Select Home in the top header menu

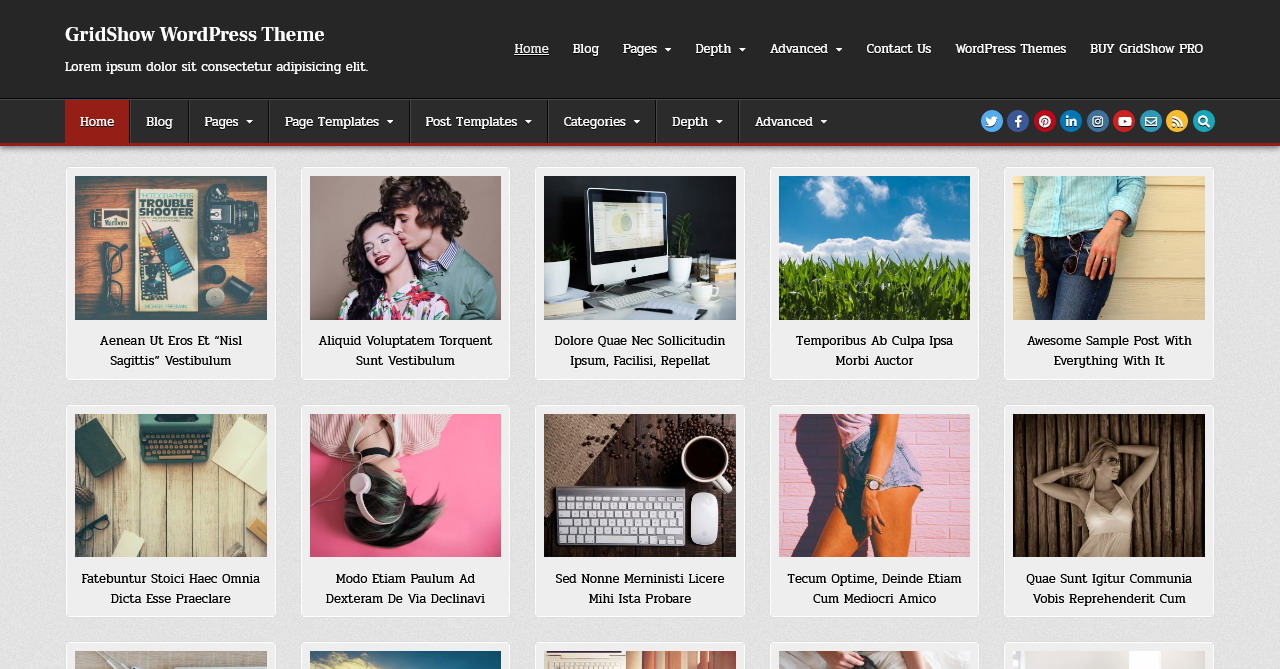[x=531, y=49]
